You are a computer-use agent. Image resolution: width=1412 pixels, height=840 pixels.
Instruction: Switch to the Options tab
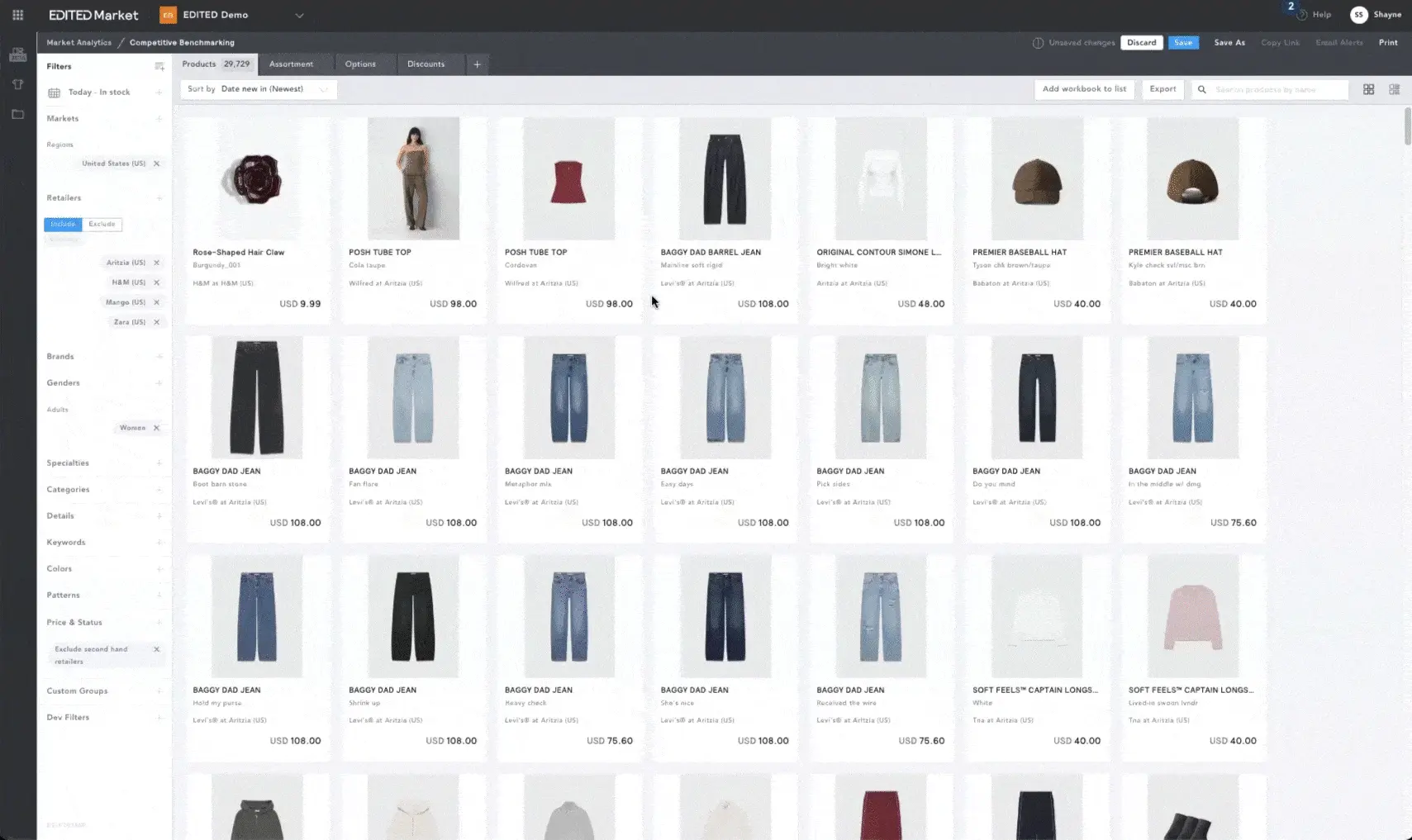(360, 64)
